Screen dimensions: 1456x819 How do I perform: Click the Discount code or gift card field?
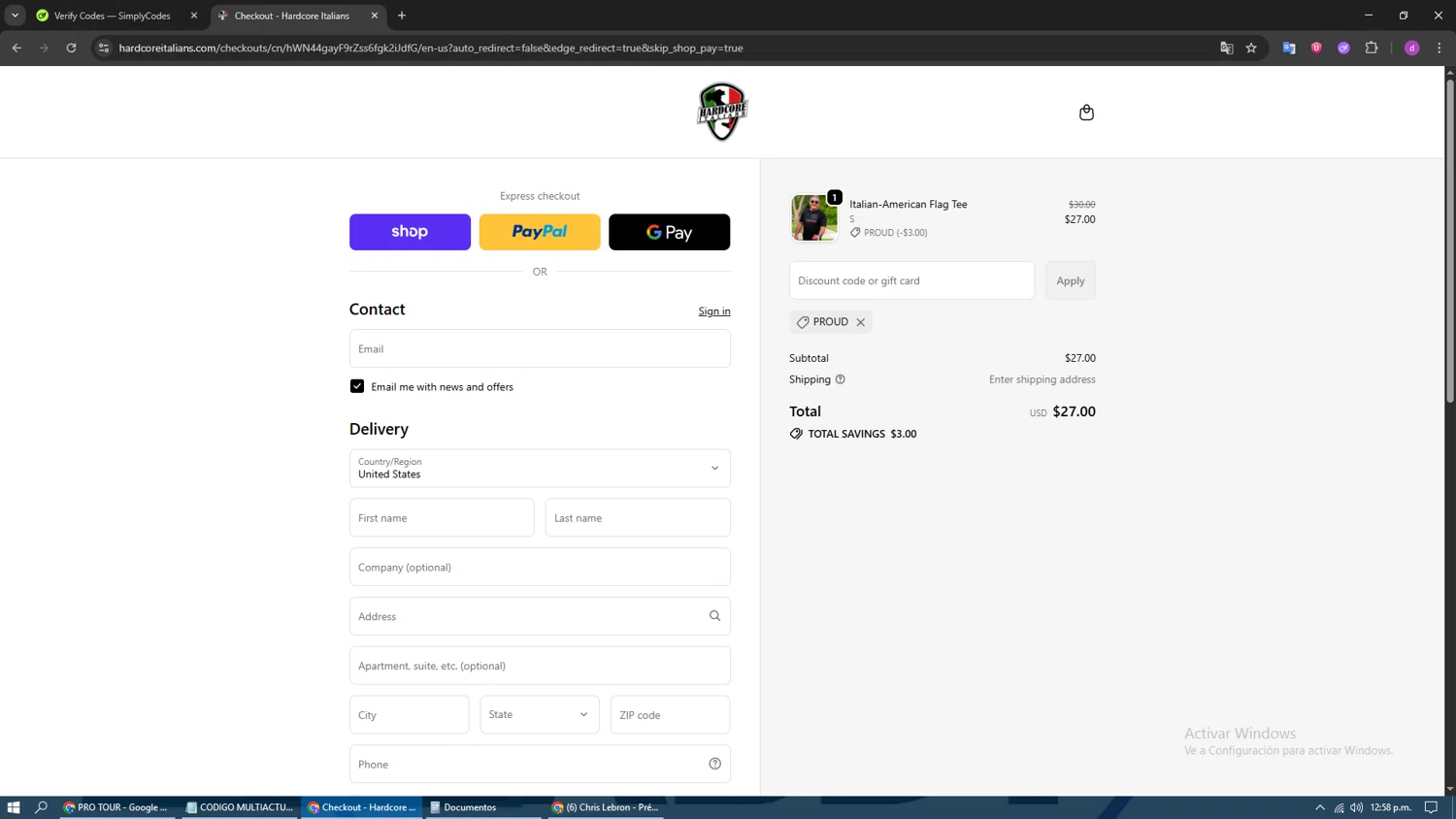pos(911,280)
